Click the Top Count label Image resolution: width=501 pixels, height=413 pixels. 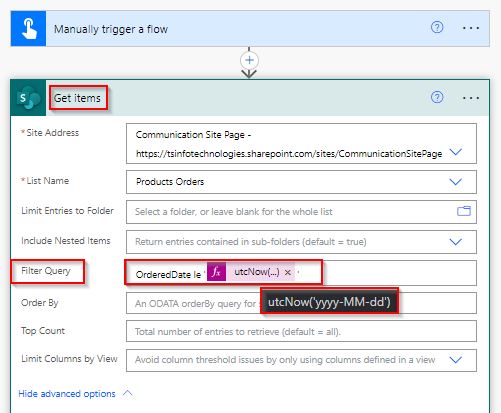pyautogui.click(x=43, y=331)
